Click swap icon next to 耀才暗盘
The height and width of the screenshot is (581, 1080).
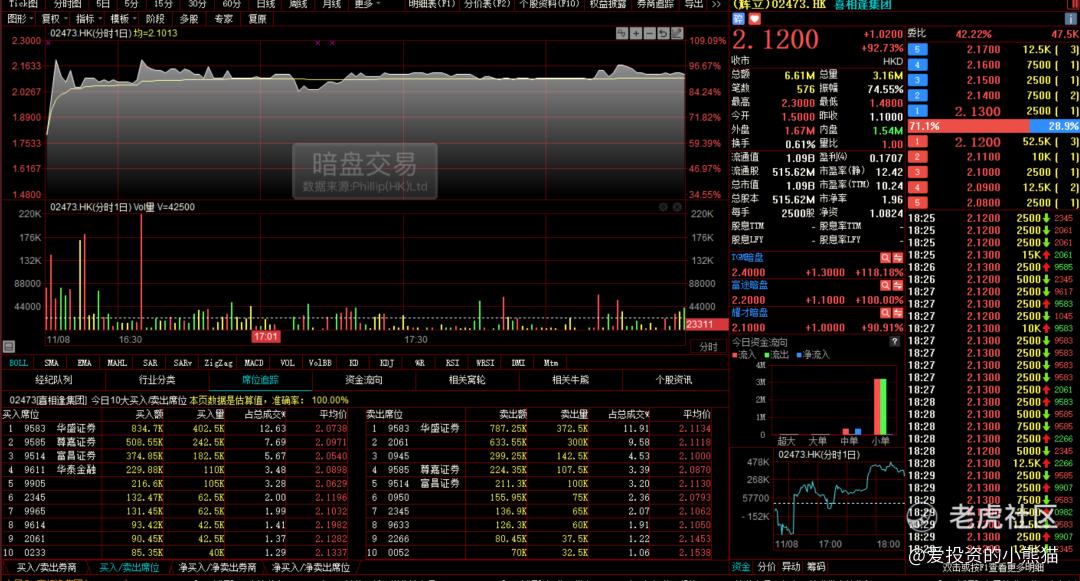tap(897, 313)
